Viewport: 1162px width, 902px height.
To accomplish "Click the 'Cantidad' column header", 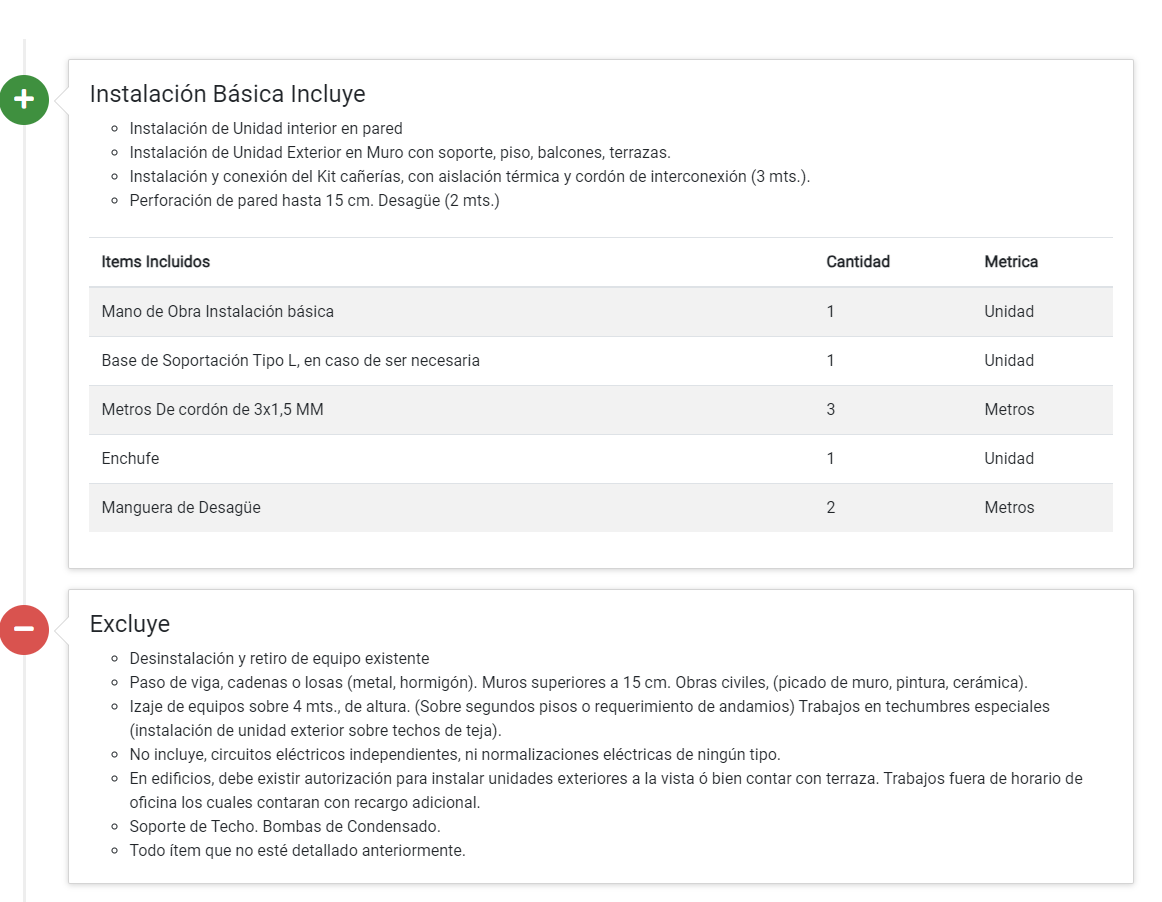I will coord(857,262).
